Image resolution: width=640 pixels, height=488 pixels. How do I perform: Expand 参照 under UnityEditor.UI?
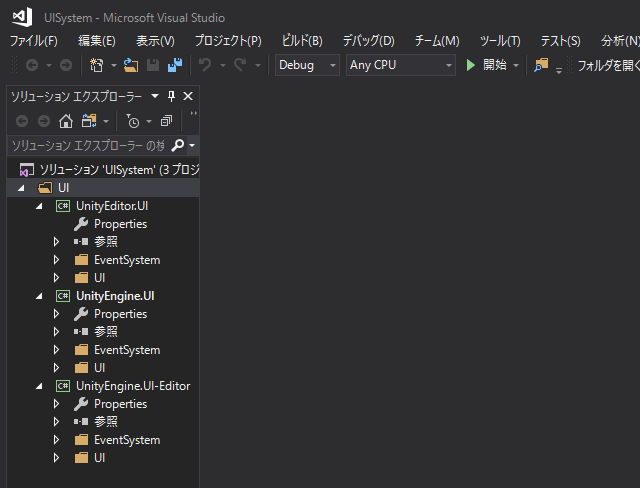56,242
